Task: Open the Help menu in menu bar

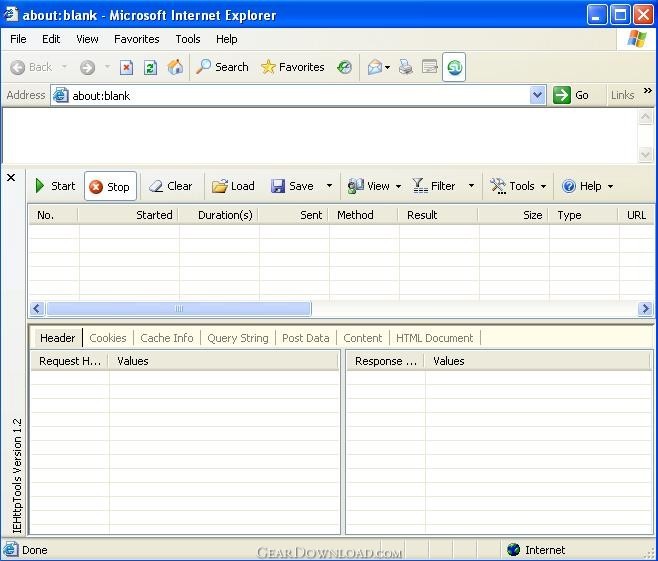Action: (x=227, y=39)
